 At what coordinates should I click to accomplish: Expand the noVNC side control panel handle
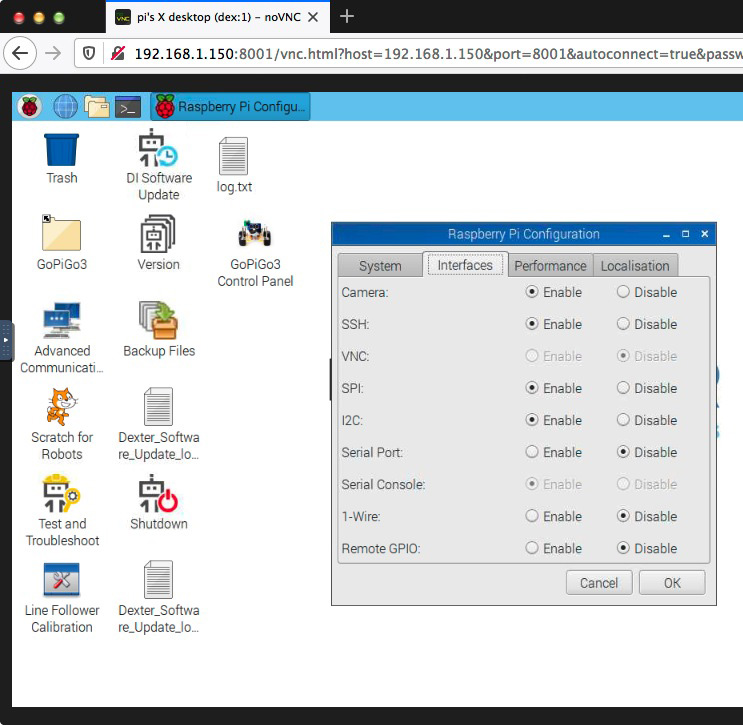pos(6,340)
